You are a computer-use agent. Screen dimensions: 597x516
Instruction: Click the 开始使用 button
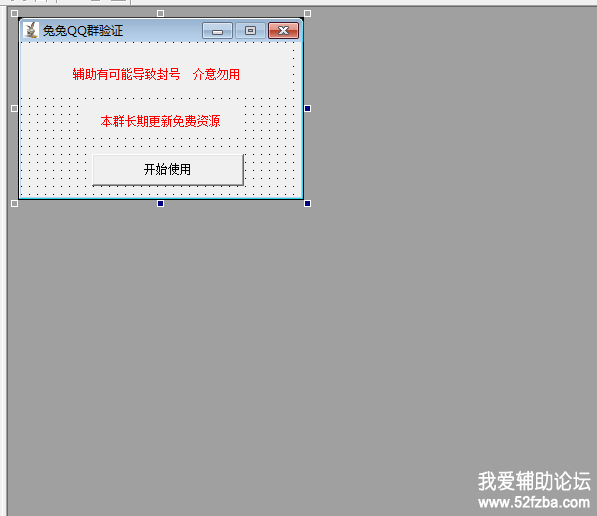(x=168, y=170)
